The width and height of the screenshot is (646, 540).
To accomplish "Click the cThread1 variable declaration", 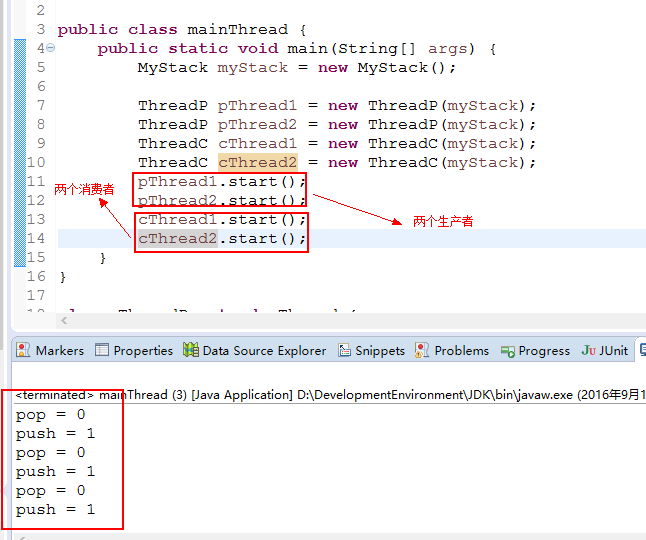I will click(257, 144).
